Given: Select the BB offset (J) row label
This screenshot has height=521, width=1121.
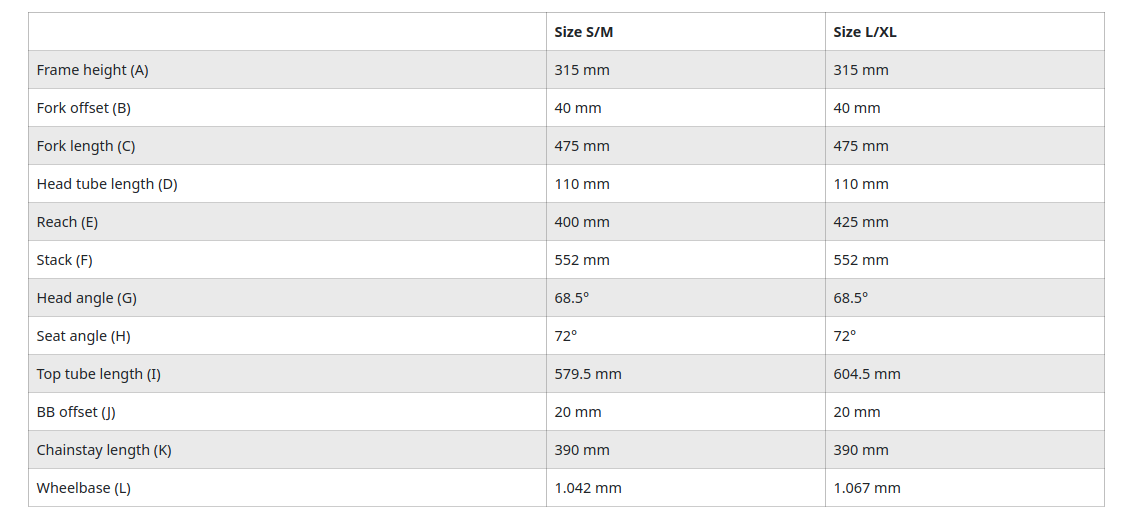Looking at the screenshot, I should click(x=76, y=412).
